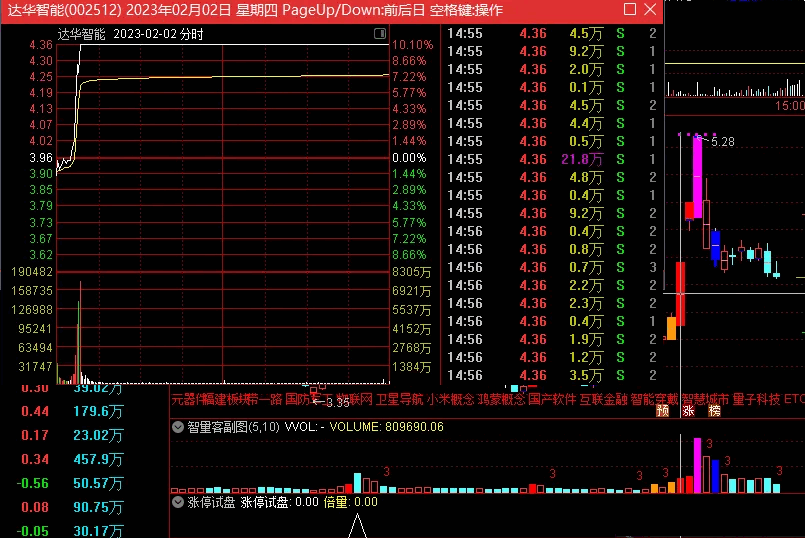Click the 榜 marker badge
805x538 pixels.
click(714, 411)
